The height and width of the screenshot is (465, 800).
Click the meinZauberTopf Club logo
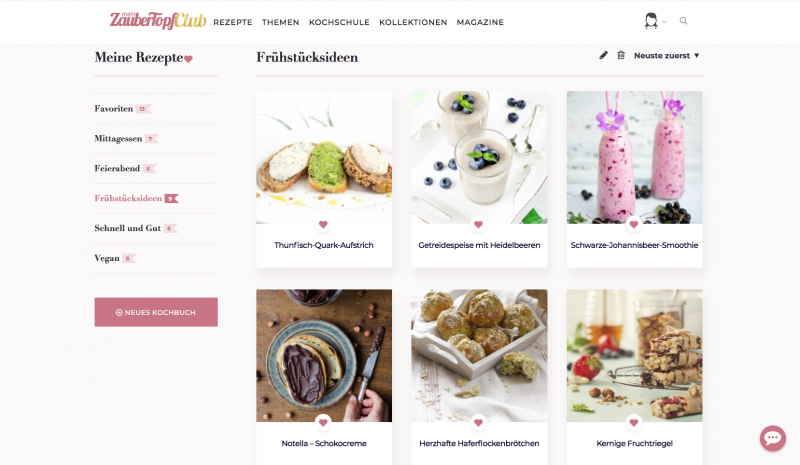tap(158, 20)
